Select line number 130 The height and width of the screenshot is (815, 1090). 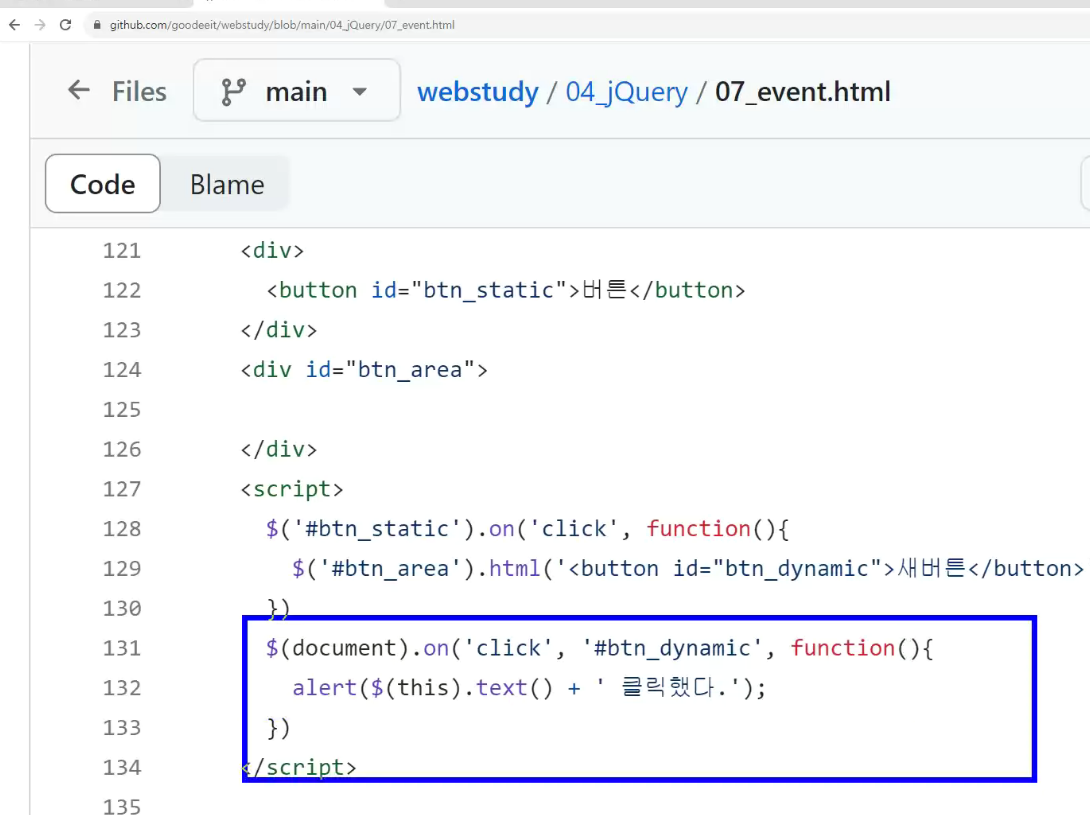[122, 608]
